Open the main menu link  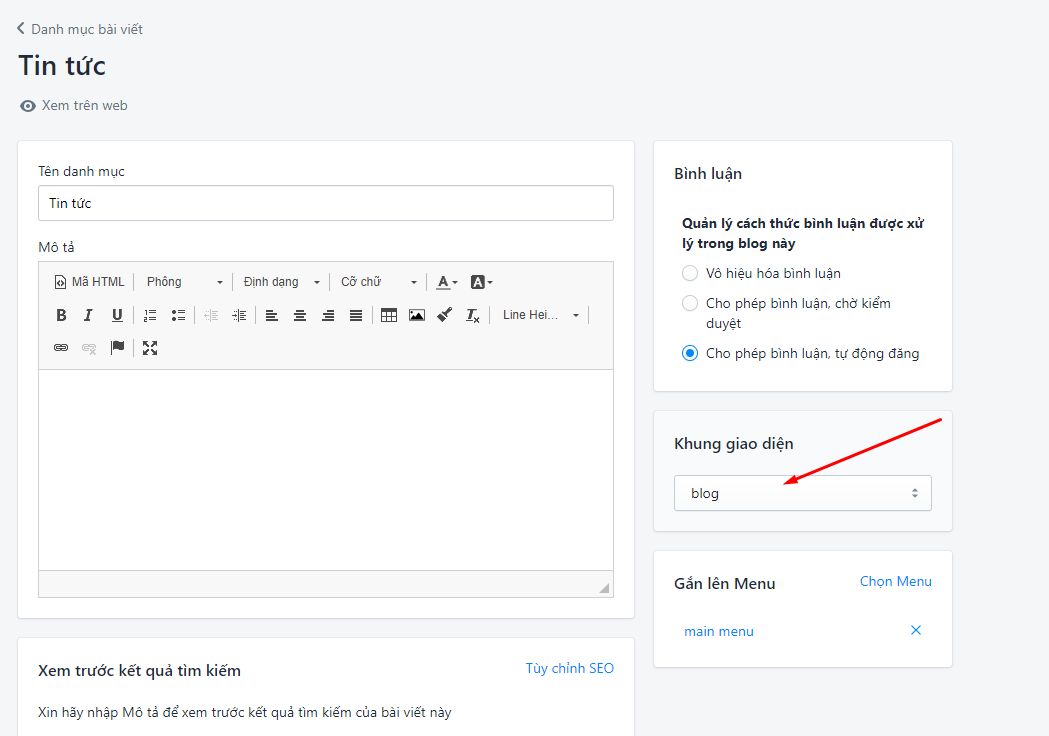pos(719,632)
